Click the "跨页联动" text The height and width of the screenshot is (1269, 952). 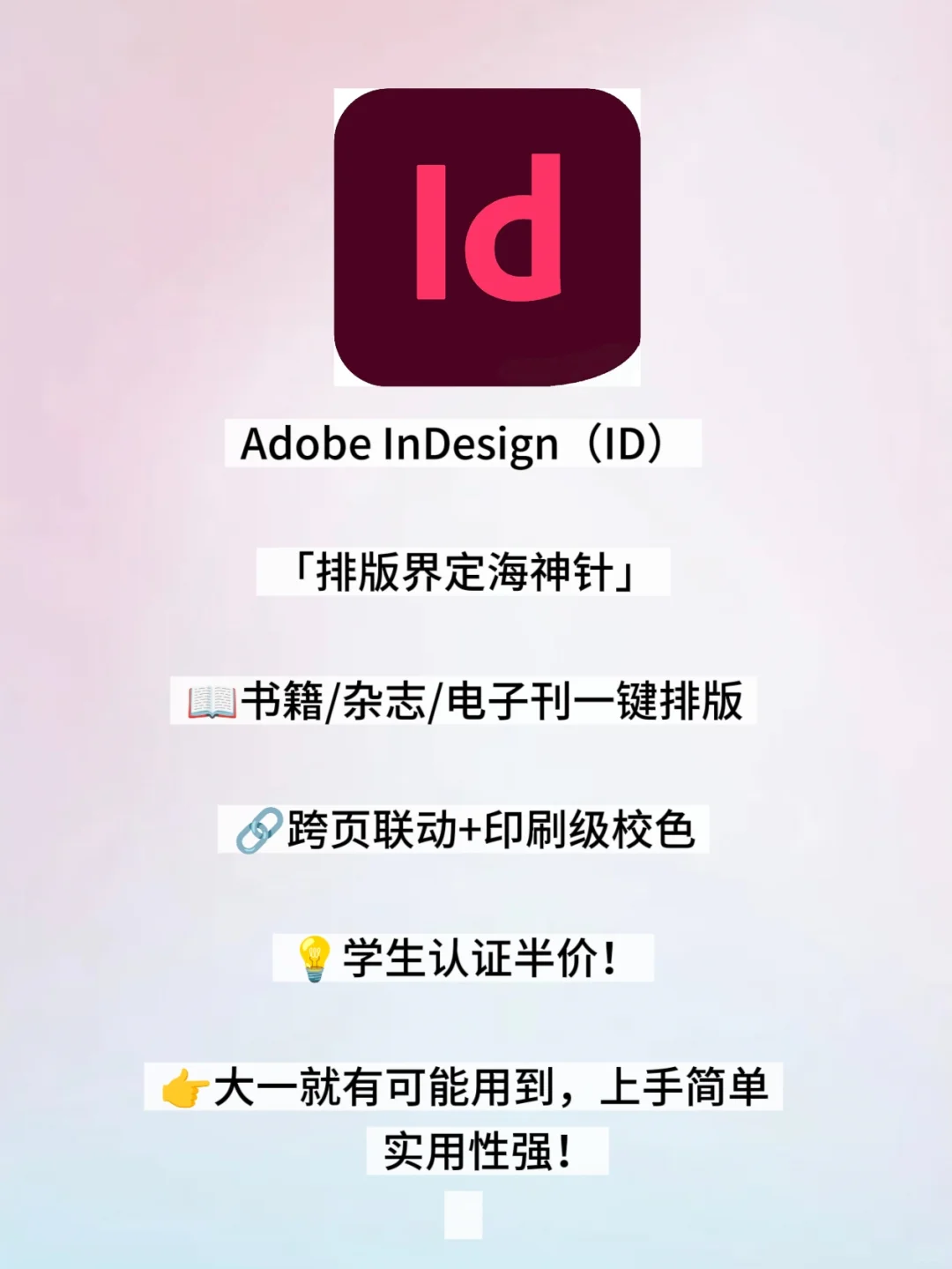(372, 830)
